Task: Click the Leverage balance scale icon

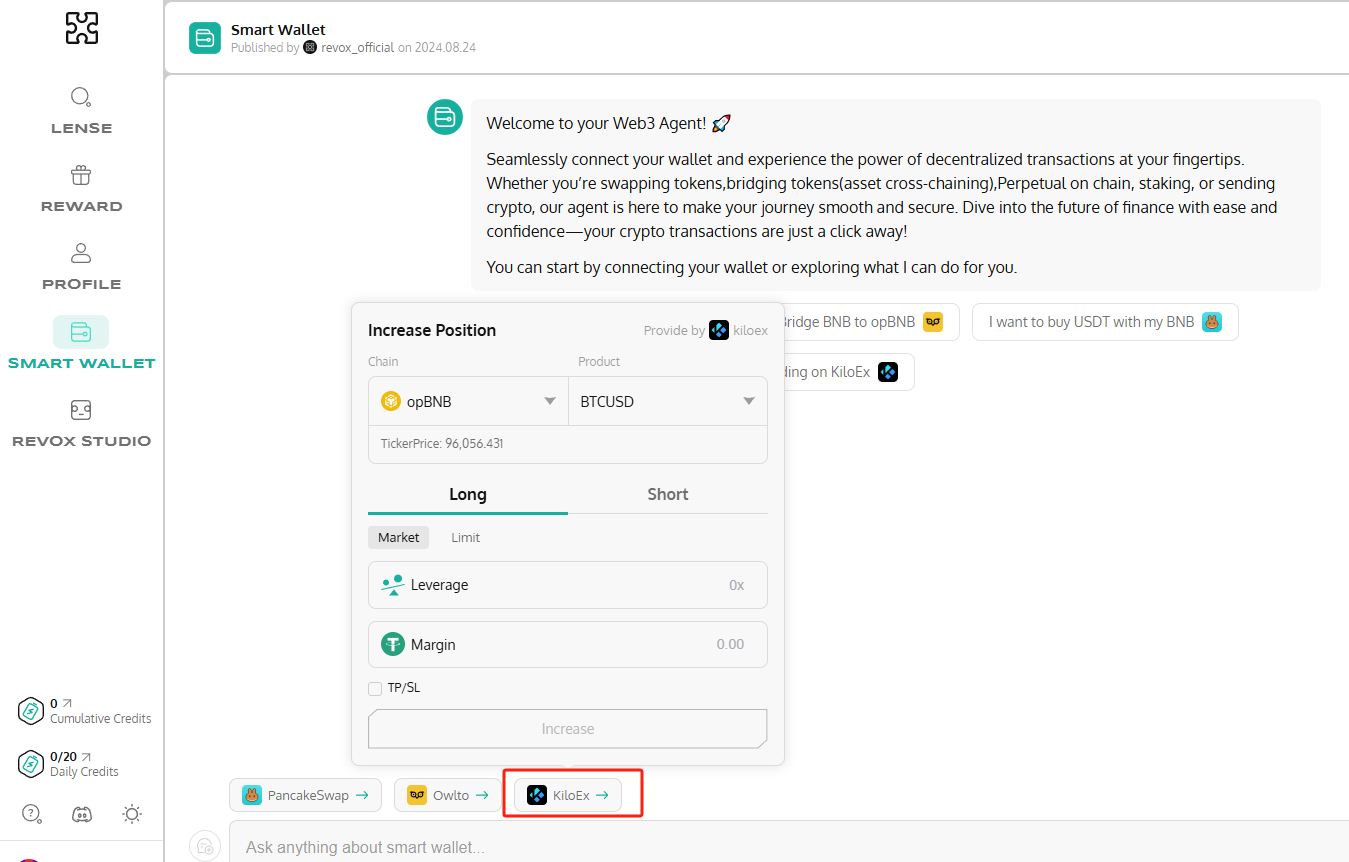Action: 392,585
